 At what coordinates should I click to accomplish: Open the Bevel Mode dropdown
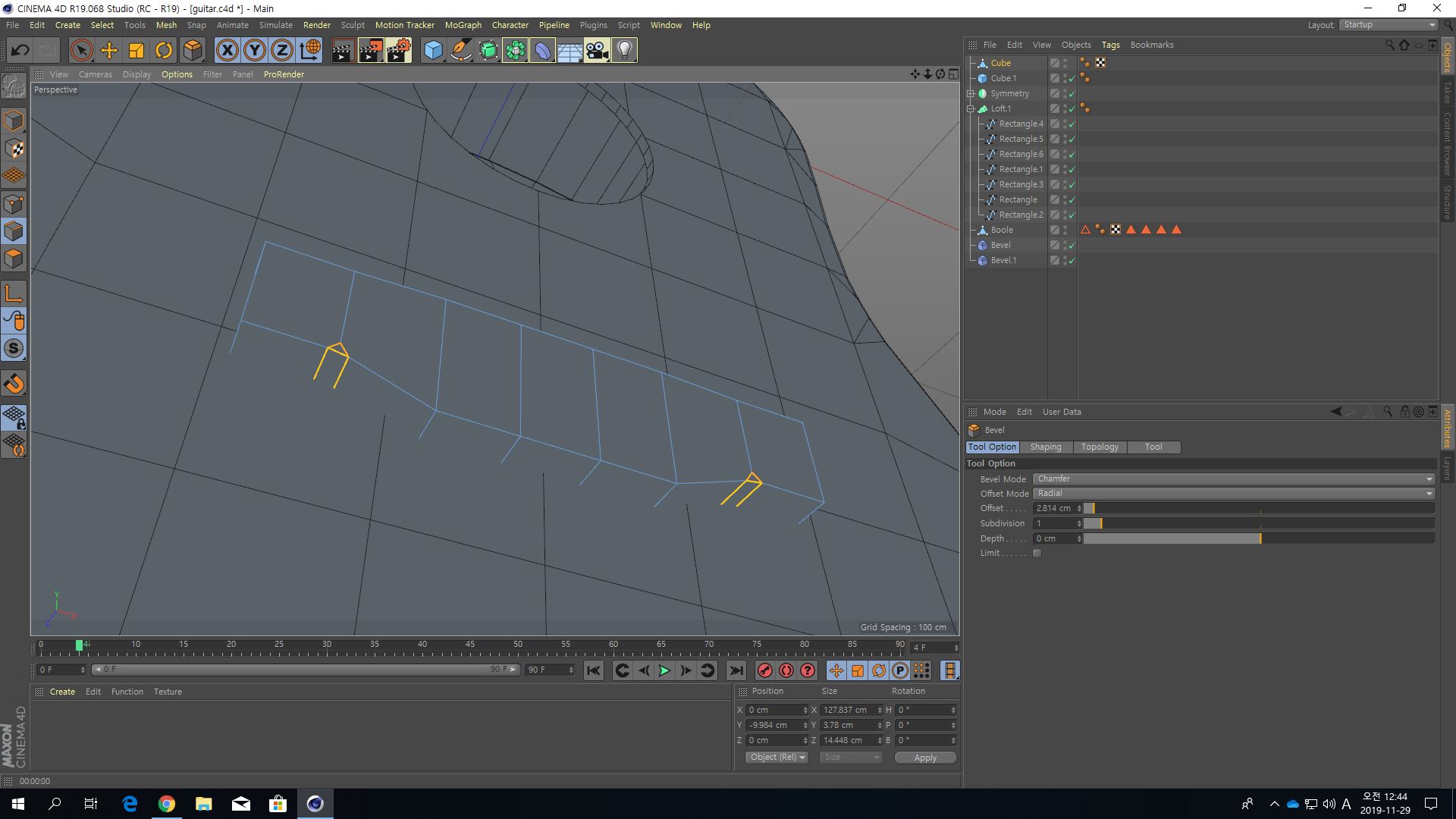[x=1234, y=479]
